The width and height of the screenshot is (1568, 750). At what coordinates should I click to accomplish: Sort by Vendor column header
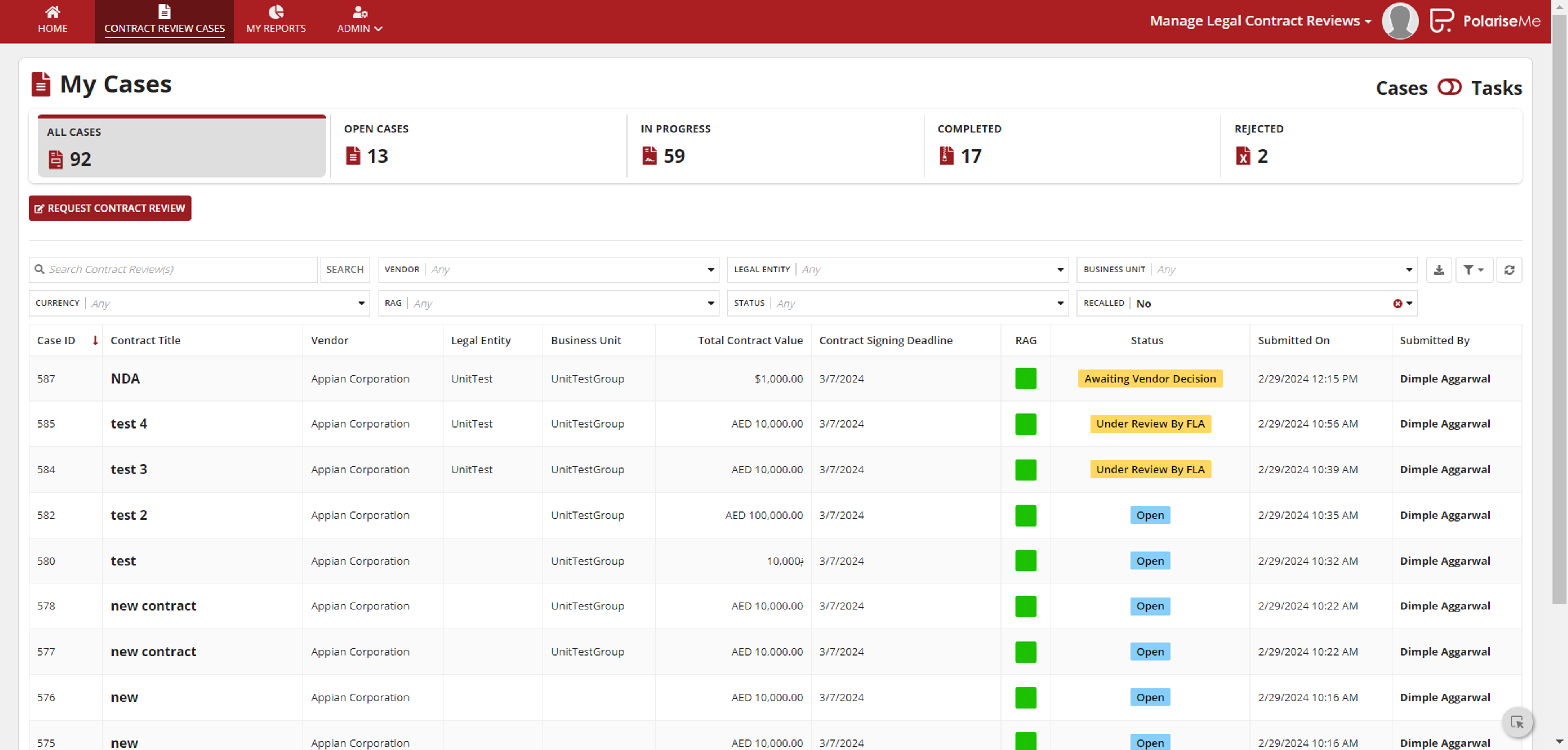[x=329, y=340]
